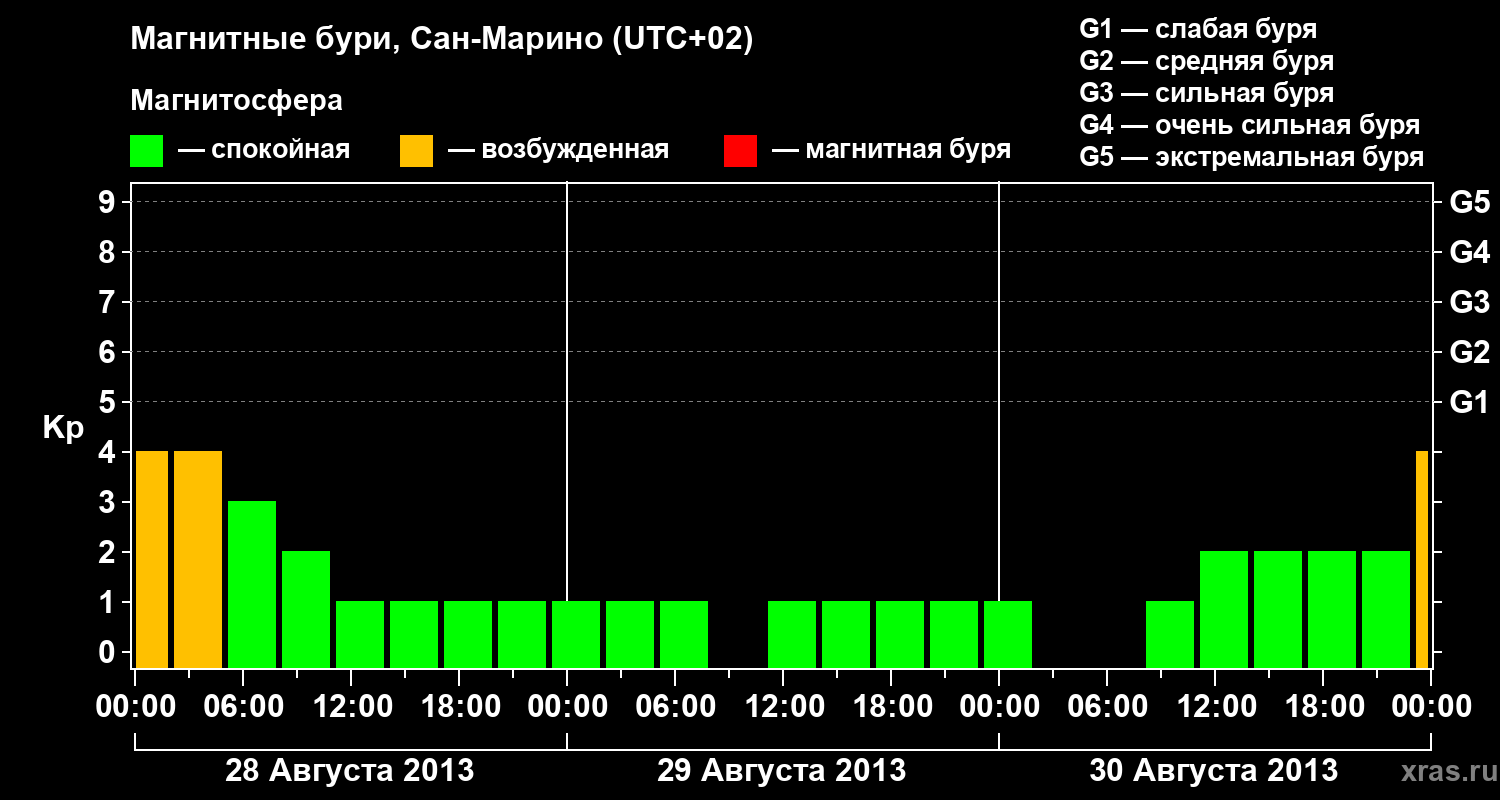Click the last green Kp 2 bar on 30 Августа
Screen dimensions: 1500x800
point(1386,610)
